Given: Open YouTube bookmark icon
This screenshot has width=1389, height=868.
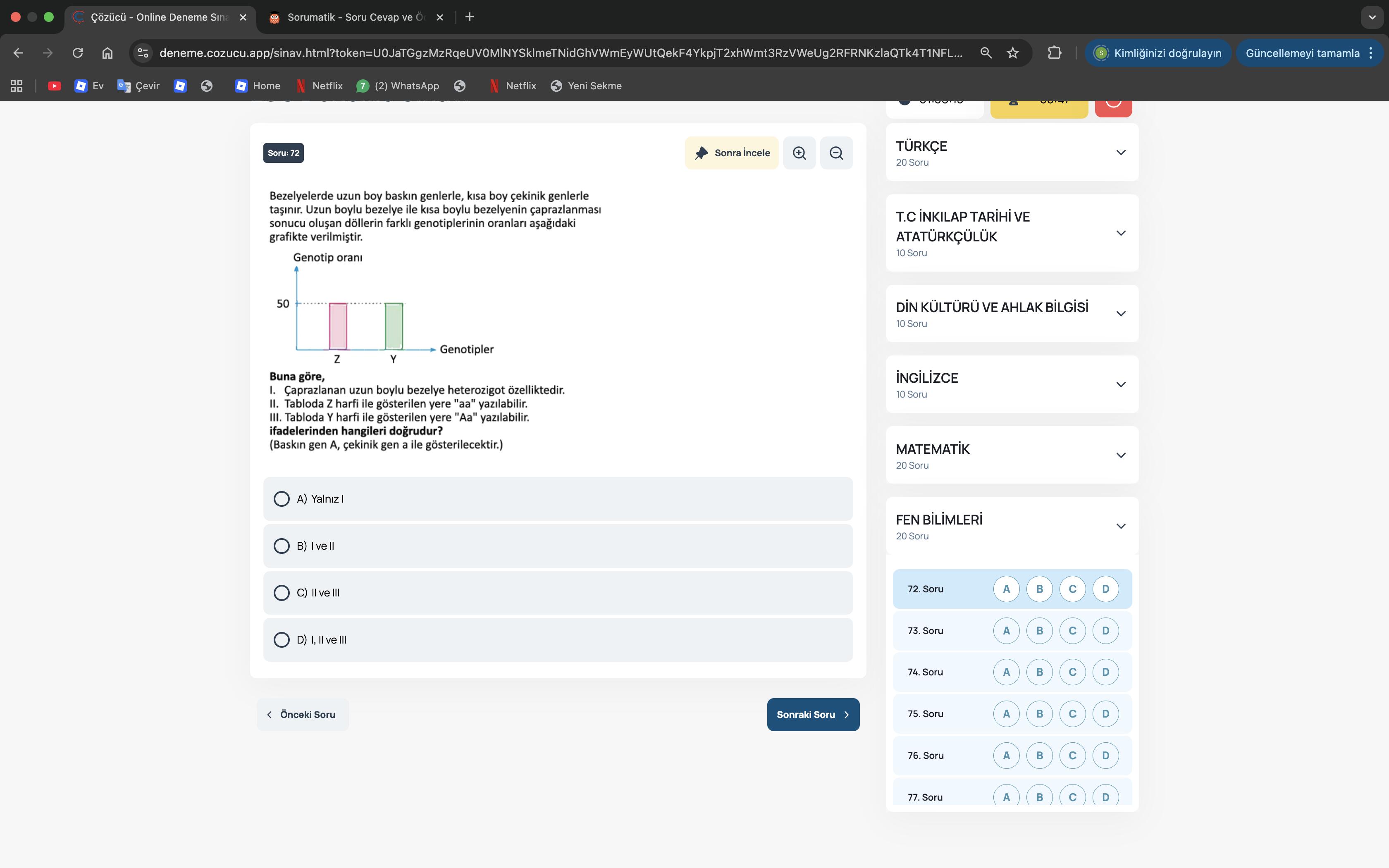Looking at the screenshot, I should (x=55, y=86).
